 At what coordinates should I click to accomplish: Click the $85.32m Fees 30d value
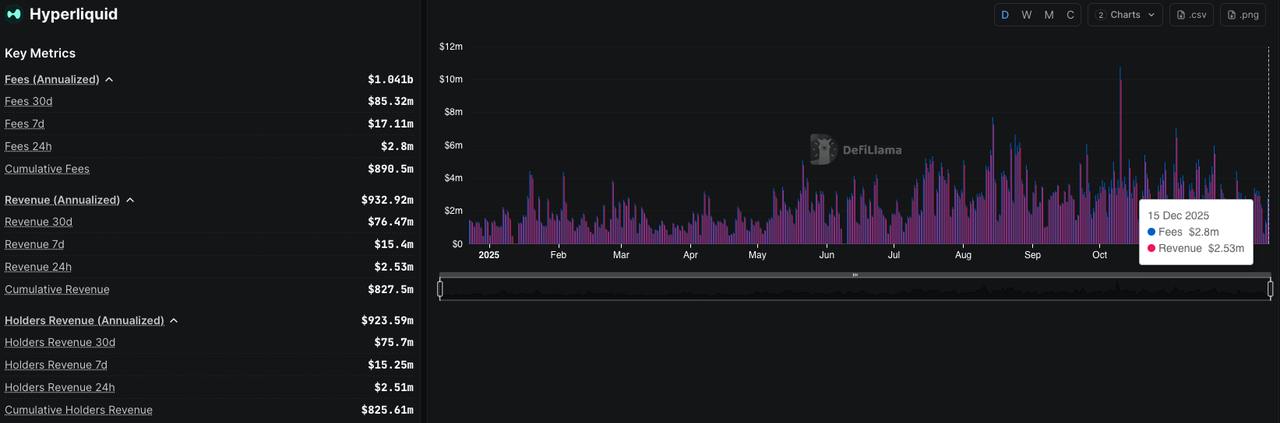tap(390, 101)
